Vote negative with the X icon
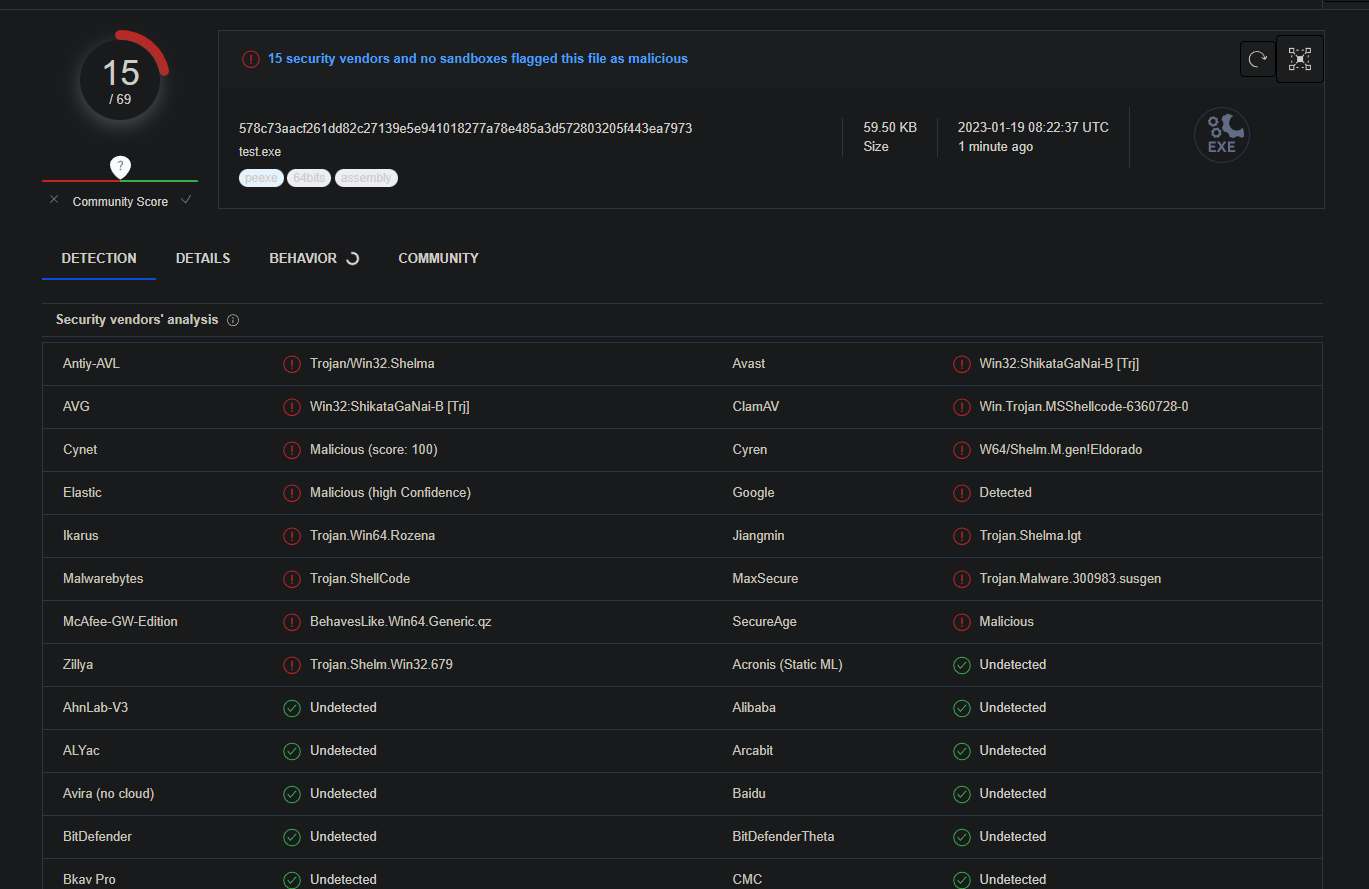 54,200
